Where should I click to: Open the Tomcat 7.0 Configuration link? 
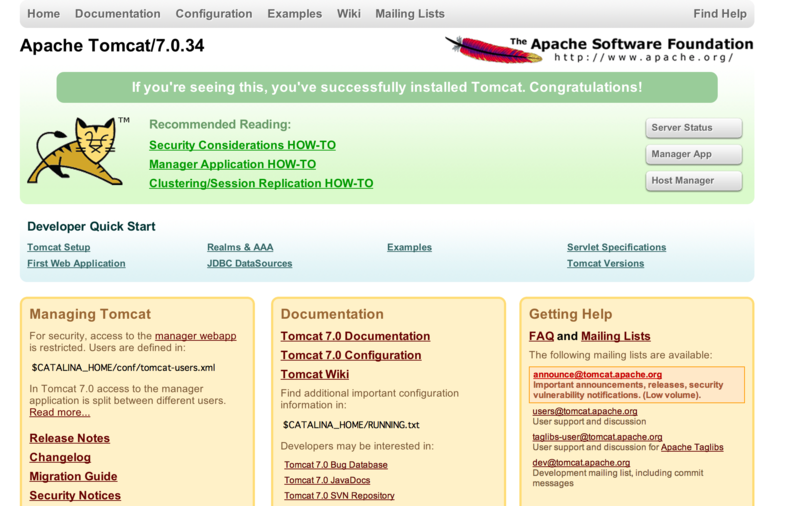pyautogui.click(x=351, y=356)
